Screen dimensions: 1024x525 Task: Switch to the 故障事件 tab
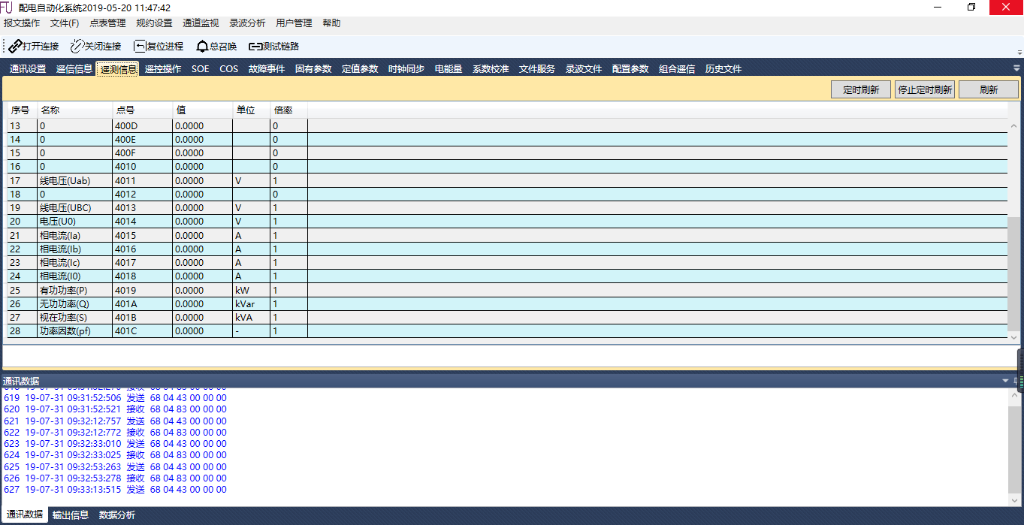click(266, 69)
